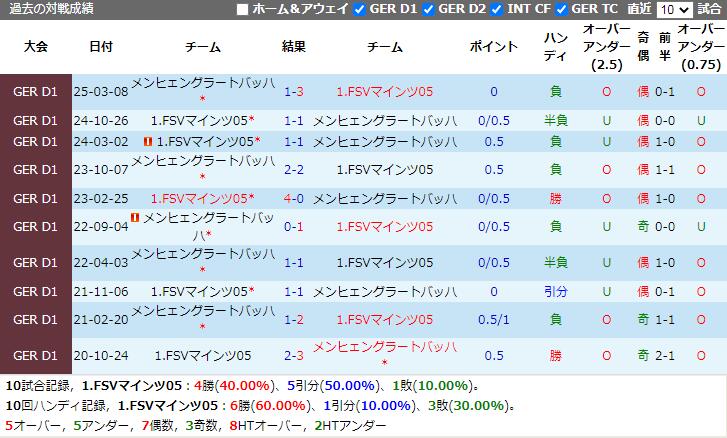727x438 pixels.
Task: Toggle the ホーム&アウェイ checkbox
Action: pos(243,9)
